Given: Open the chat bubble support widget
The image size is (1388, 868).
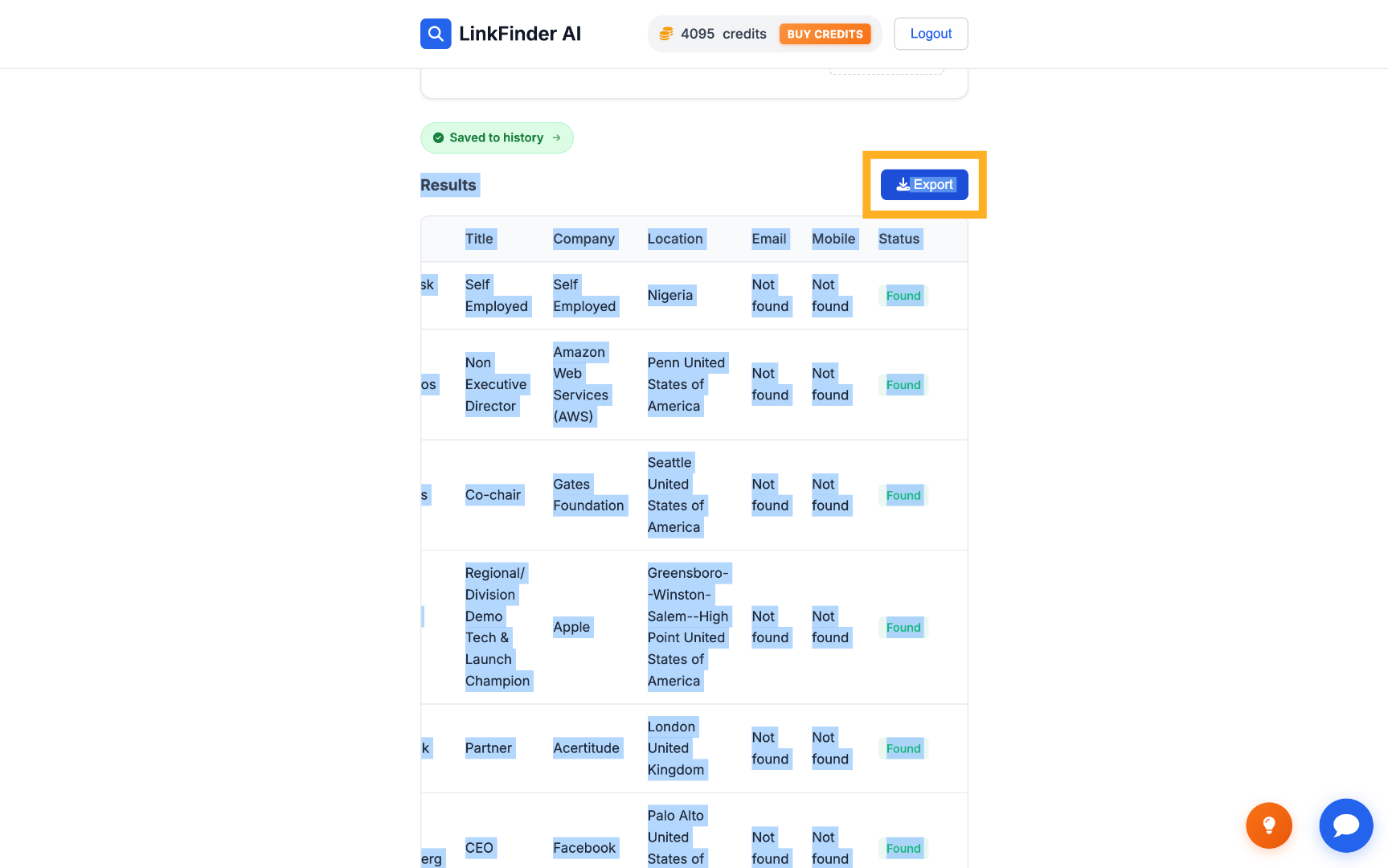Looking at the screenshot, I should tap(1346, 825).
